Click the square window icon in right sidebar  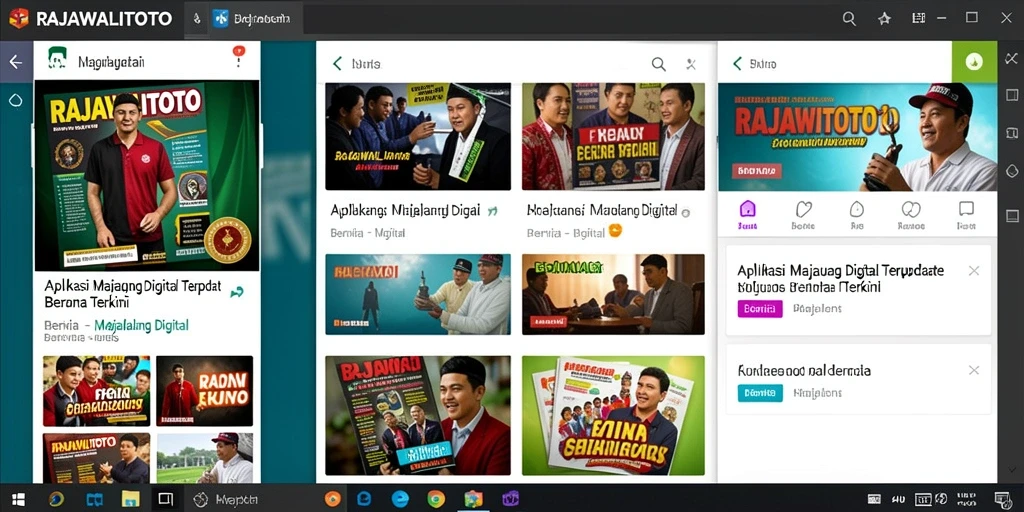tap(1012, 95)
